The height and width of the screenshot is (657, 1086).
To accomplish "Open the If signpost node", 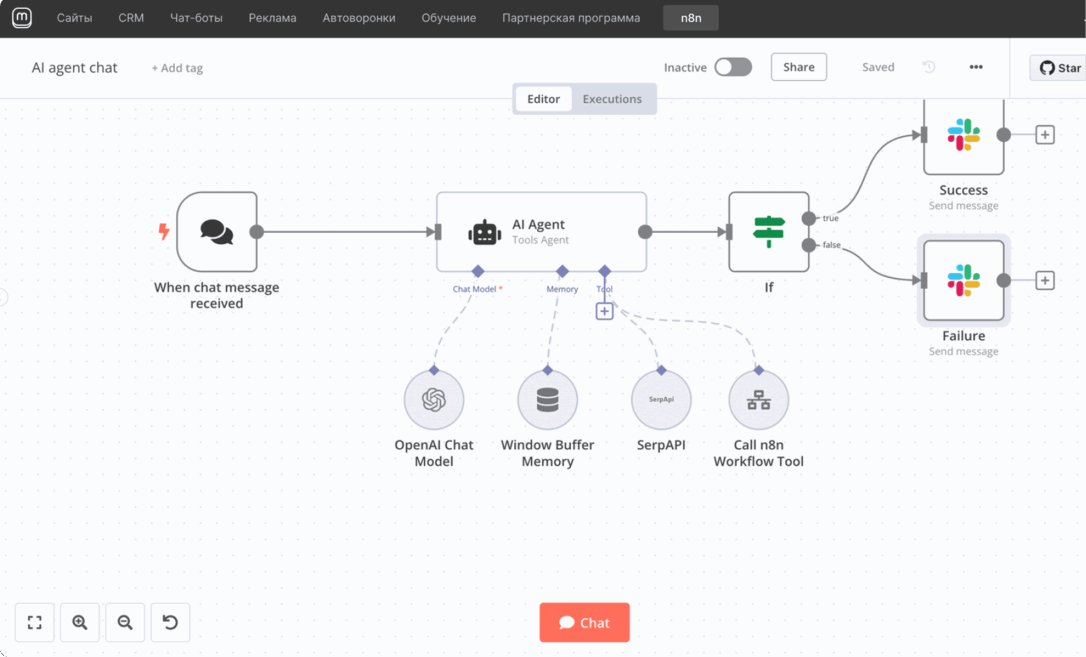I will click(x=768, y=232).
